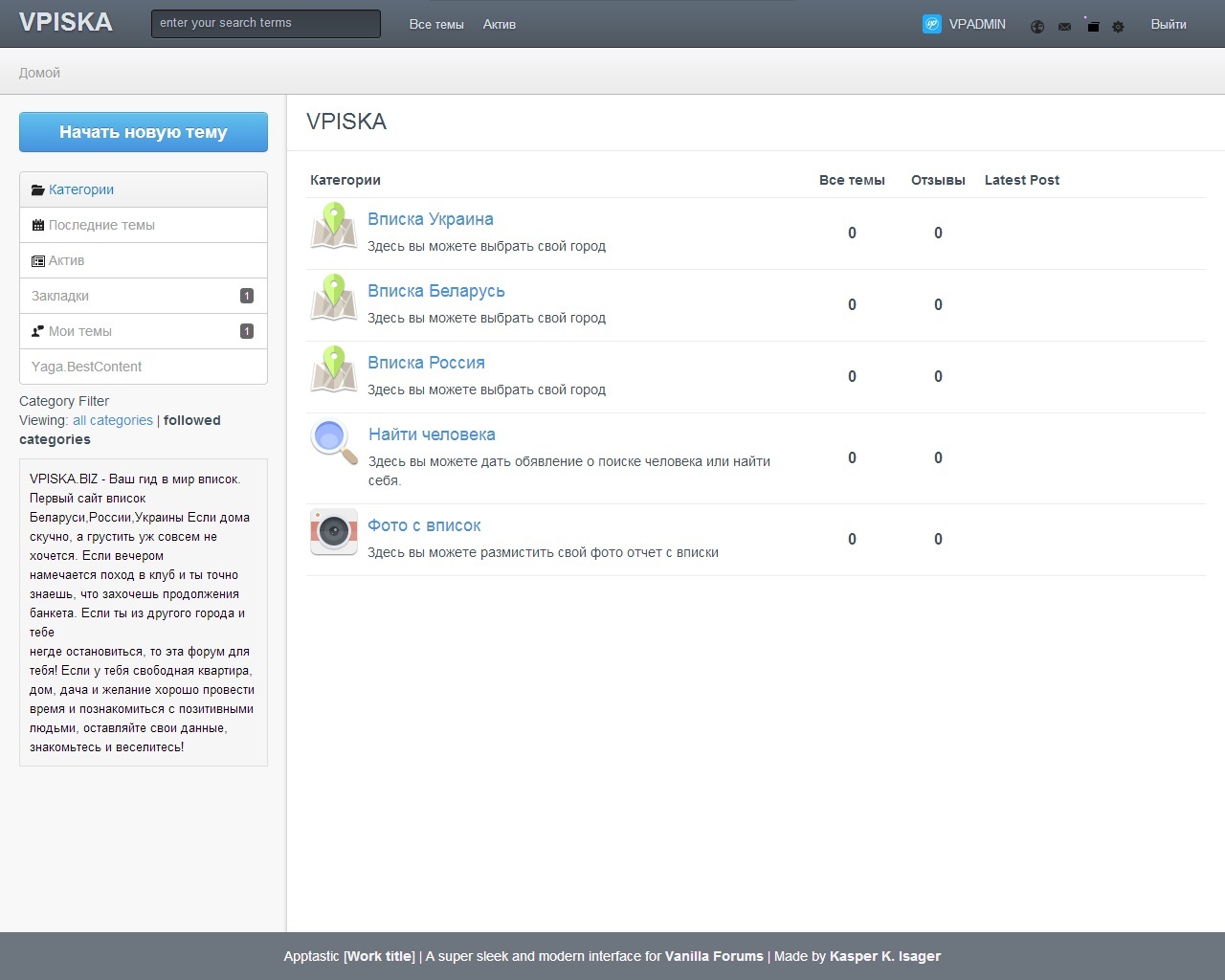The width and height of the screenshot is (1225, 980).
Task: Click the Категории column header
Action: 345,180
